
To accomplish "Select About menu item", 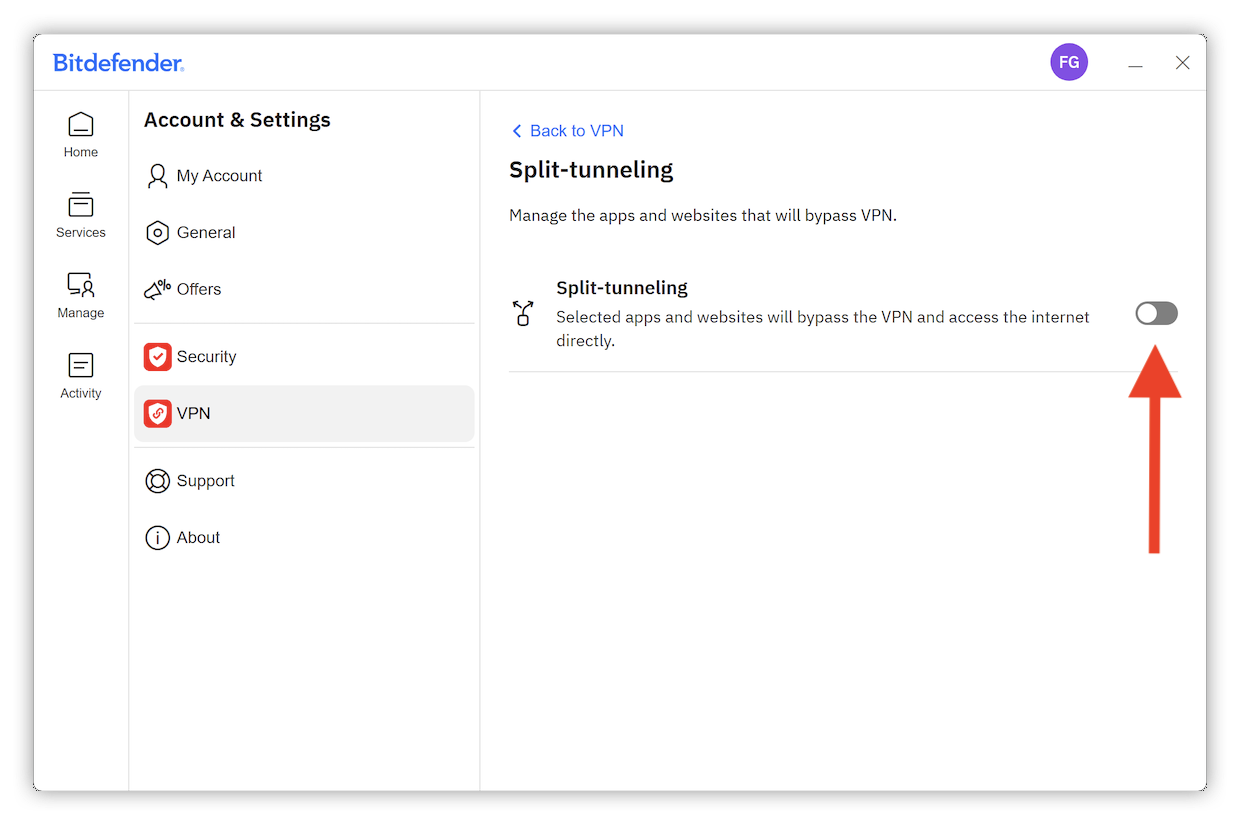I will 304,538.
